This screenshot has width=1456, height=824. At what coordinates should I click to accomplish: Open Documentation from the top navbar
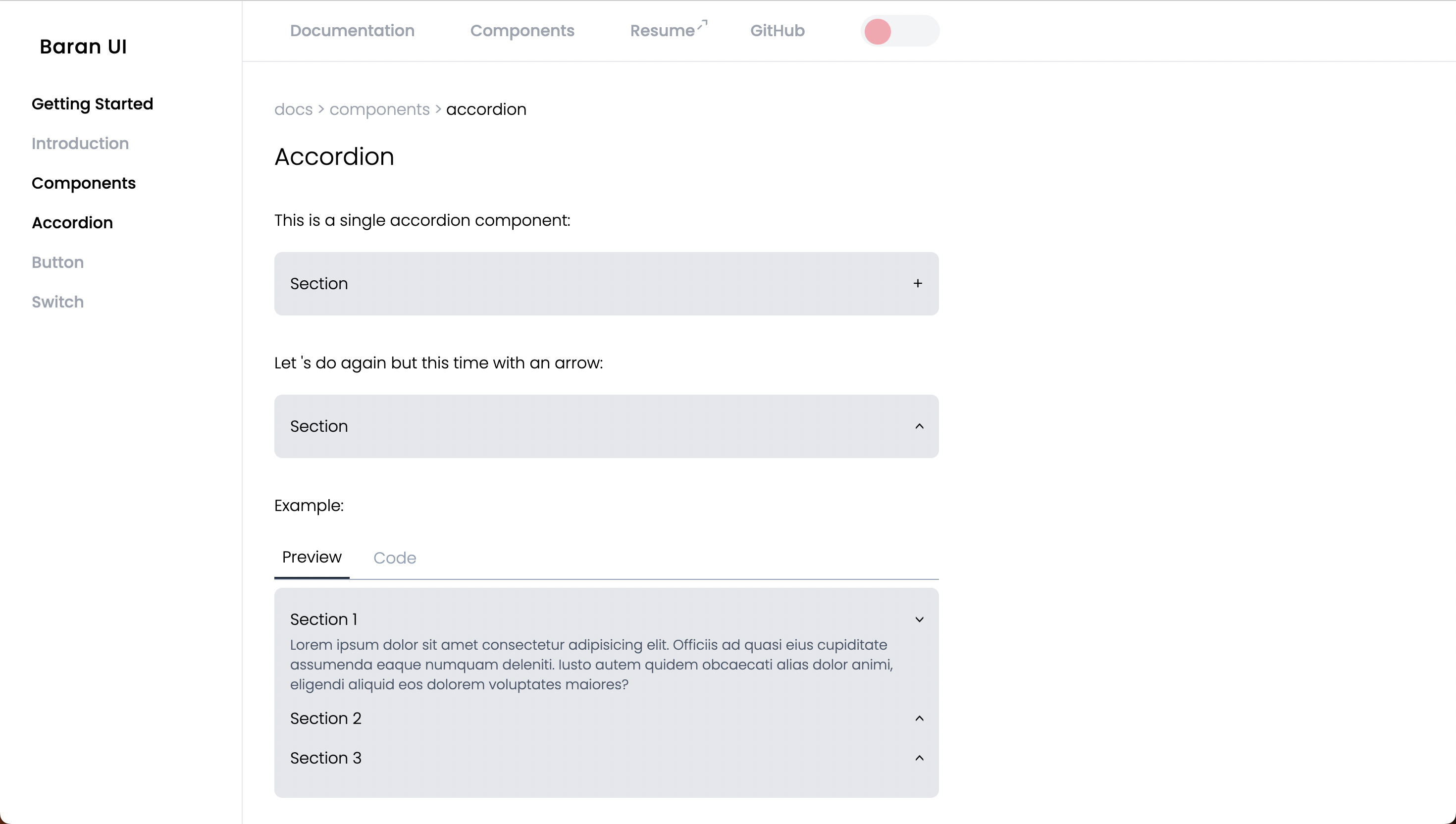point(352,31)
